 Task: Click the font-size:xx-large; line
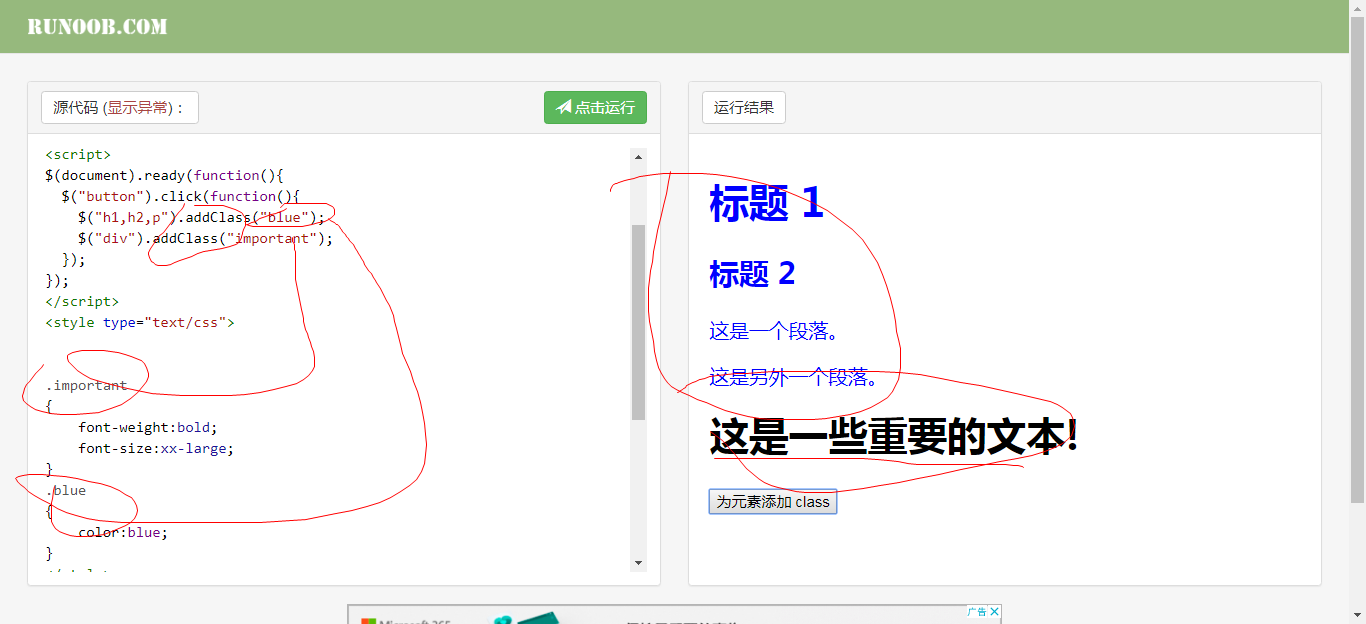(156, 449)
